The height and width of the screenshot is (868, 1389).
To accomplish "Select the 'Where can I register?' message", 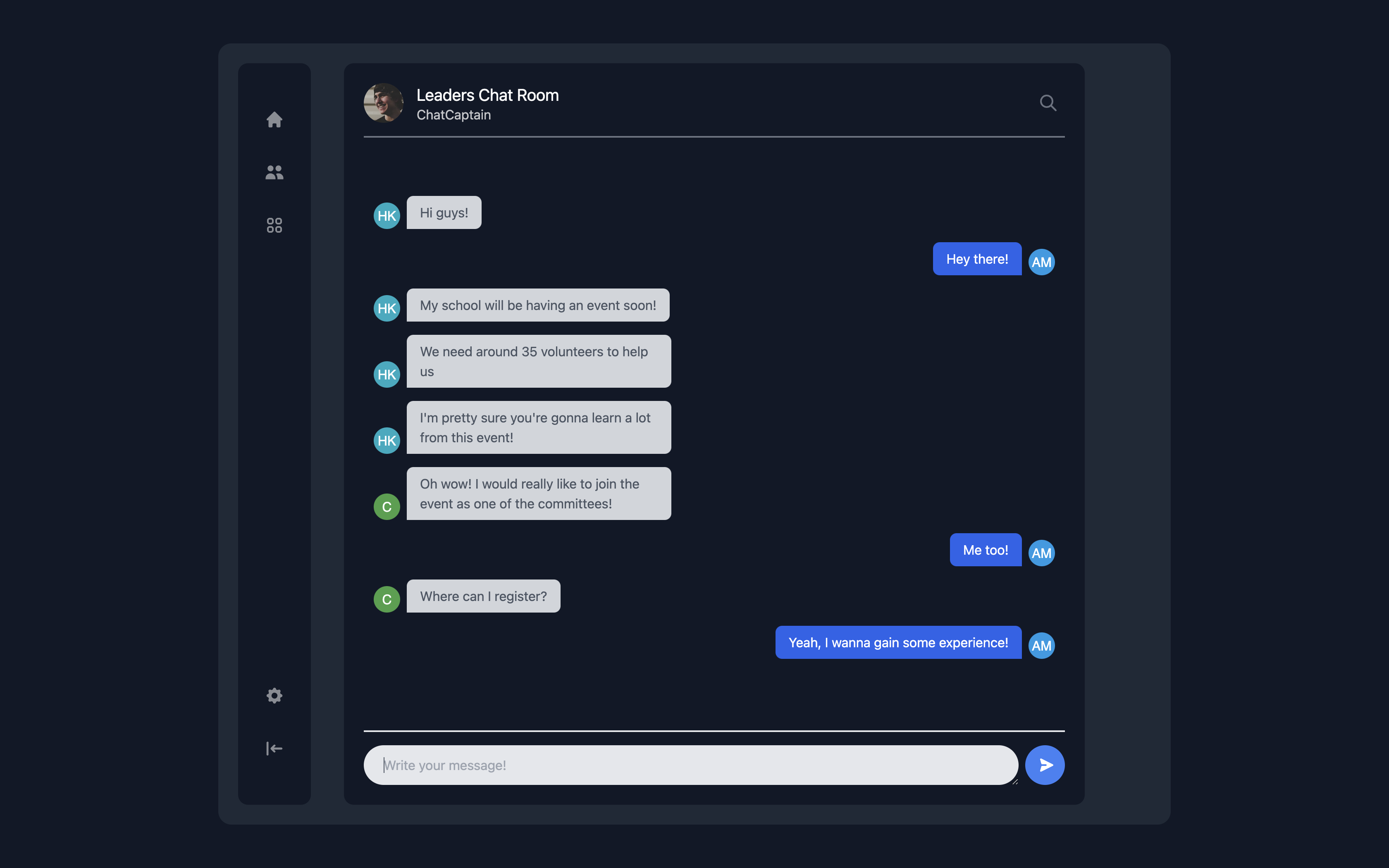I will [x=483, y=596].
